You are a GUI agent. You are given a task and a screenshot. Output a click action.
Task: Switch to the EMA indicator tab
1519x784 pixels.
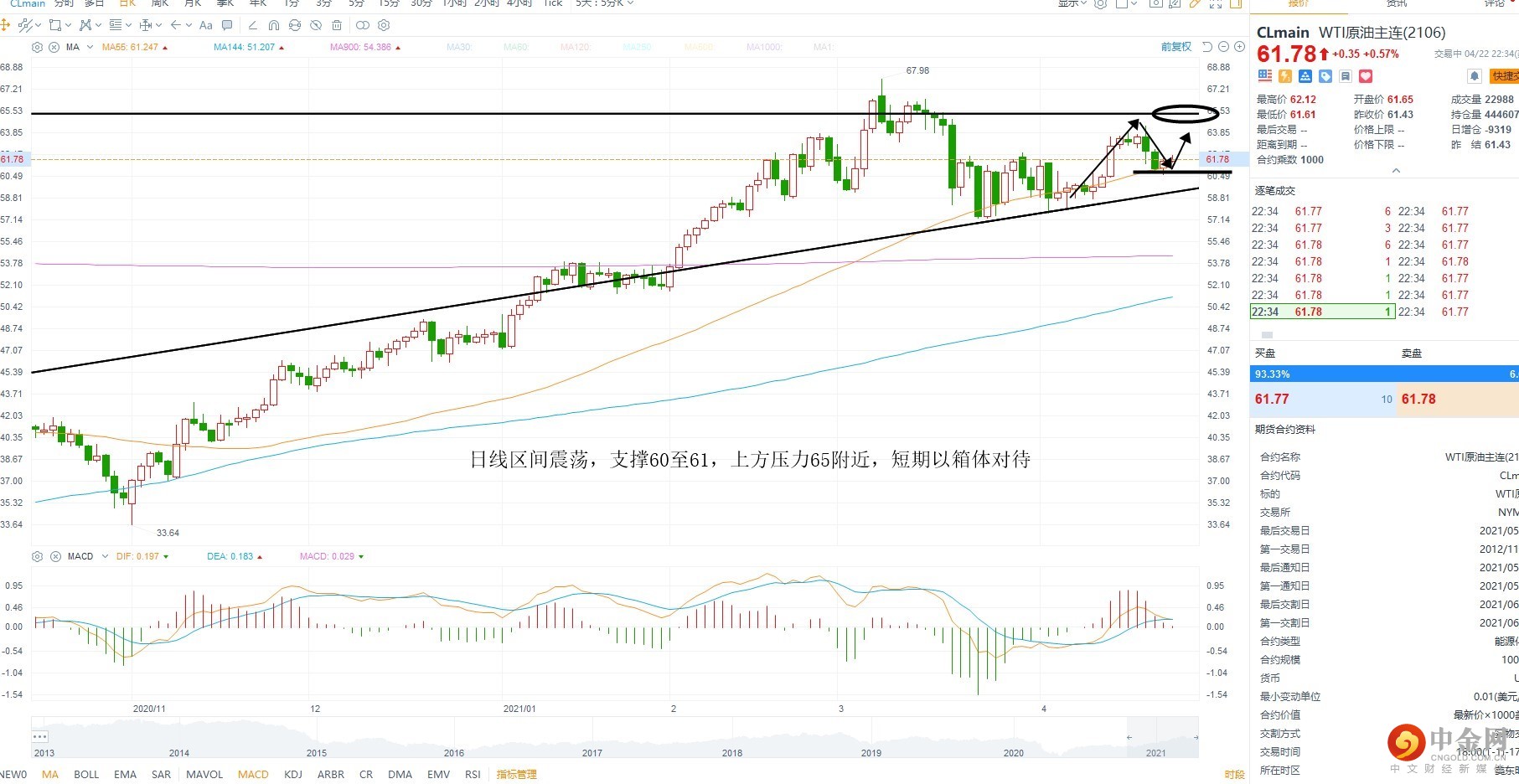[x=125, y=774]
